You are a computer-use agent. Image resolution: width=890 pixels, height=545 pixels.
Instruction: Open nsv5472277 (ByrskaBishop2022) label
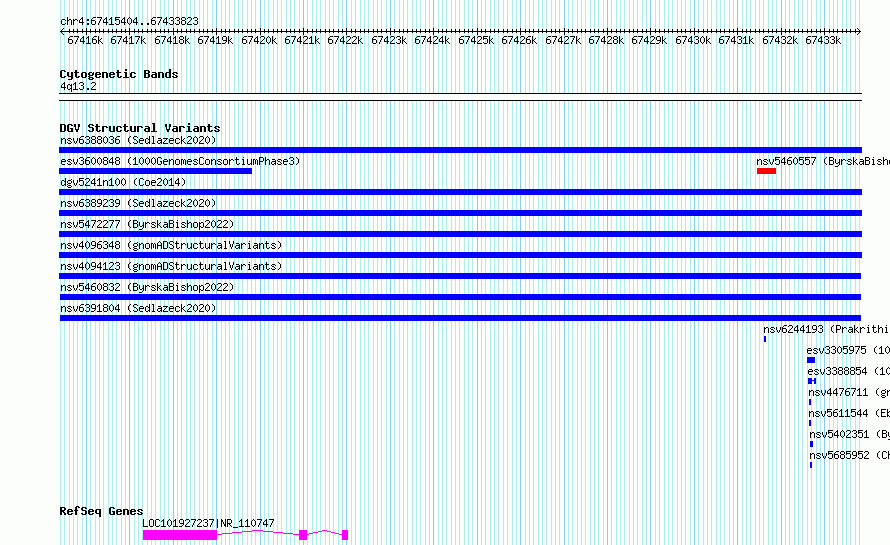pos(147,224)
